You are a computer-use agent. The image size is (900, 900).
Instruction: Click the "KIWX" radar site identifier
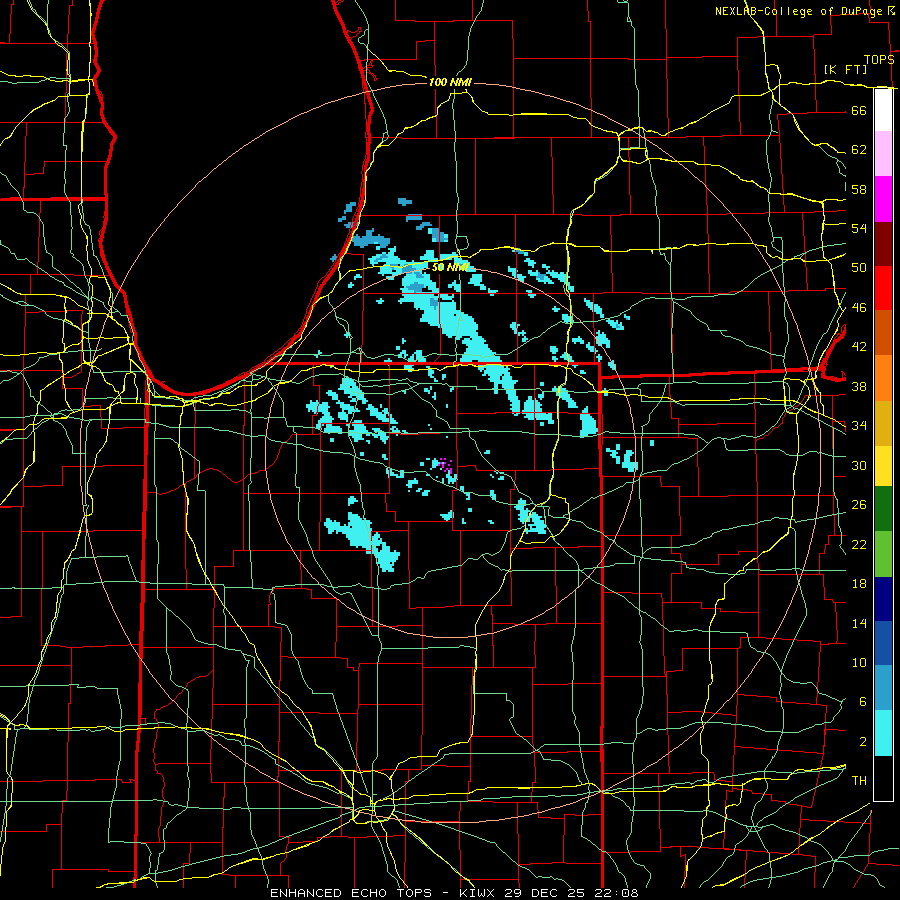pyautogui.click(x=479, y=893)
